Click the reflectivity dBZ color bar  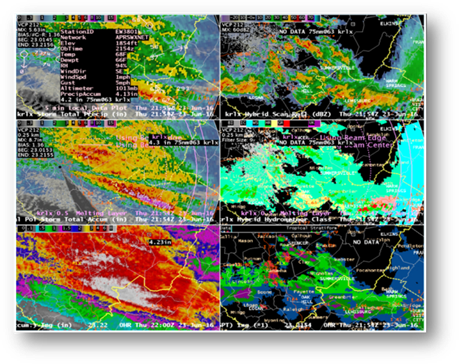271,18
